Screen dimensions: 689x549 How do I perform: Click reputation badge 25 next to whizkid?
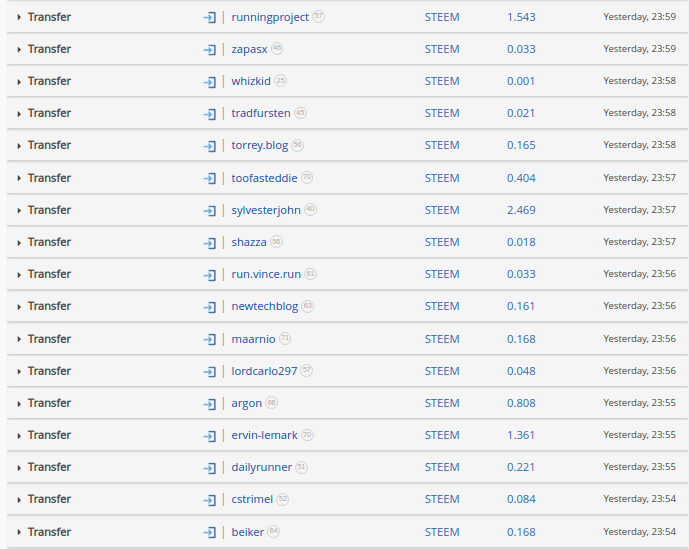(280, 80)
